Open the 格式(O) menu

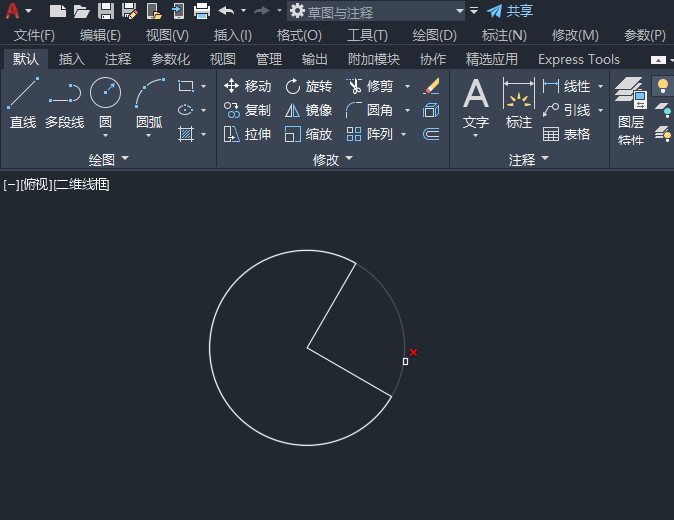[299, 35]
